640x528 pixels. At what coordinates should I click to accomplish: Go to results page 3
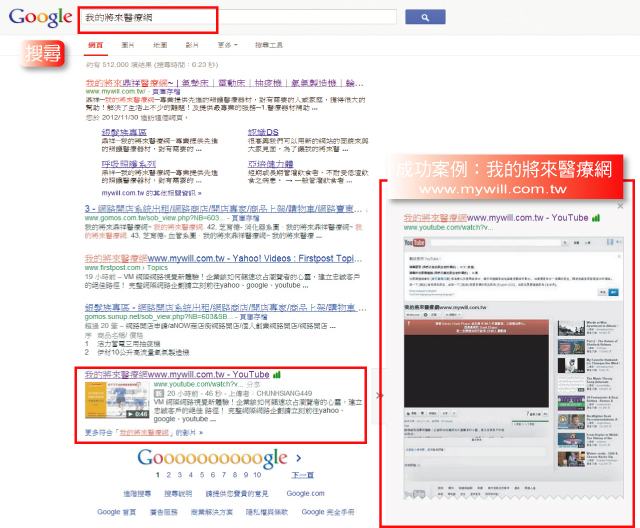(x=180, y=475)
